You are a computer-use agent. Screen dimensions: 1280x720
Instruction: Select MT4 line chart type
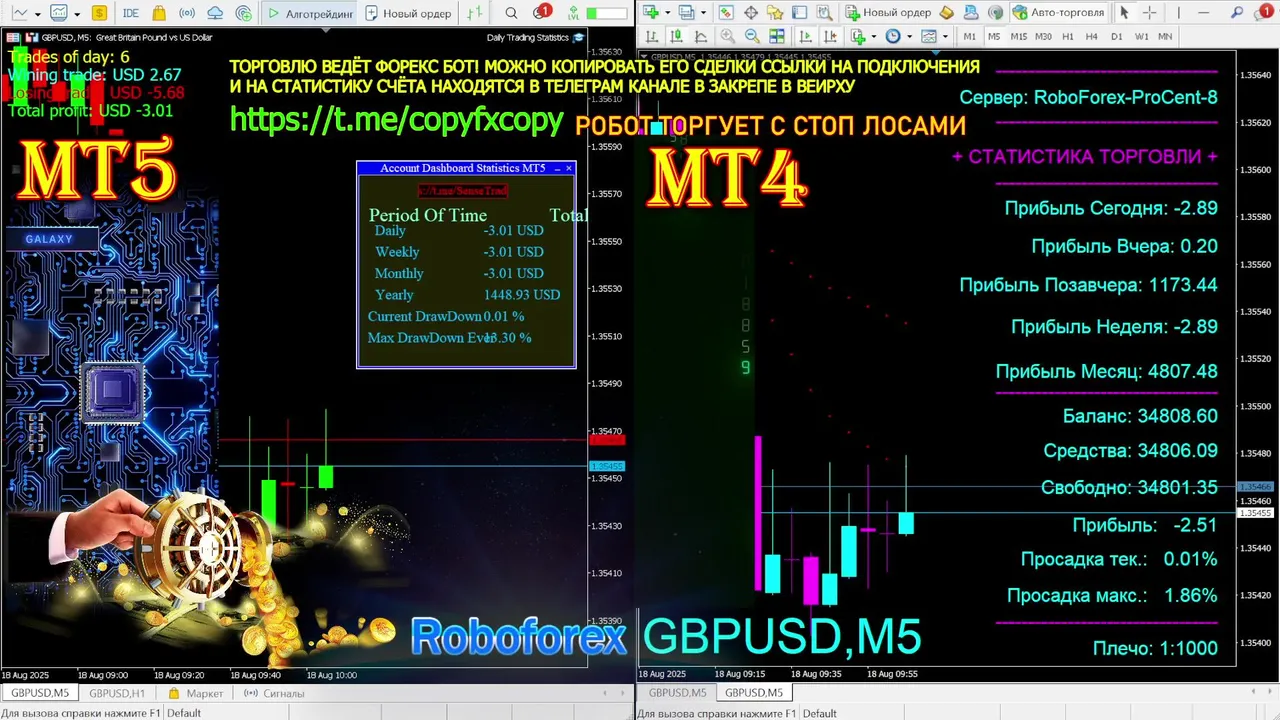[700, 36]
